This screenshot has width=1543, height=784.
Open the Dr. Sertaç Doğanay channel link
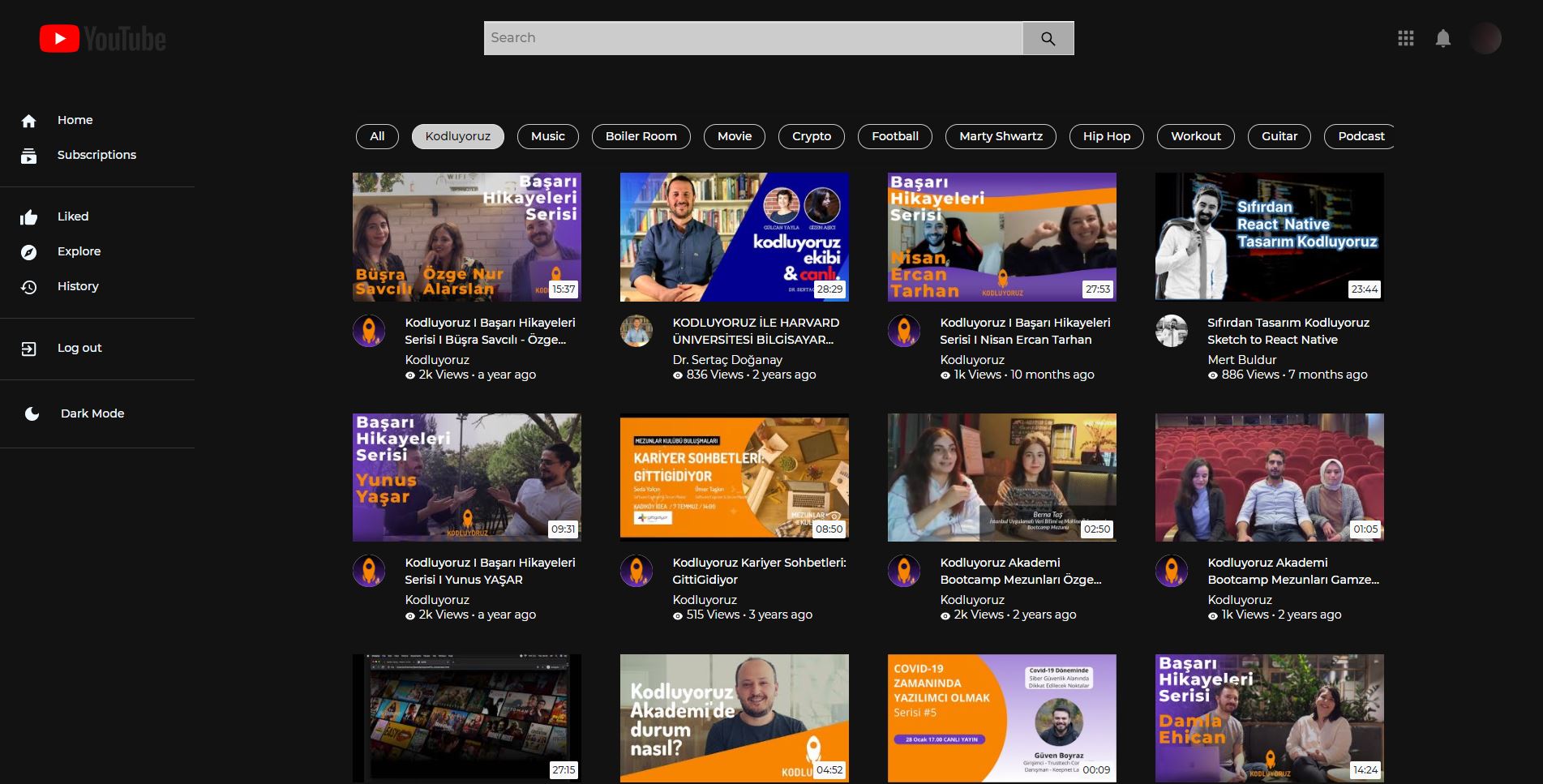tap(729, 359)
